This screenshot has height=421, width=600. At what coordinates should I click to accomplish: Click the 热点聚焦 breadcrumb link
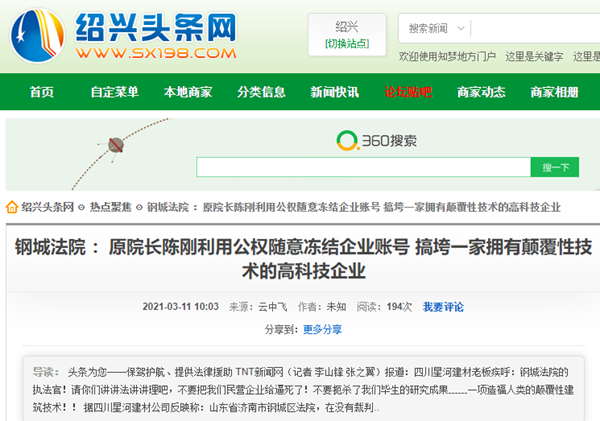[110, 207]
